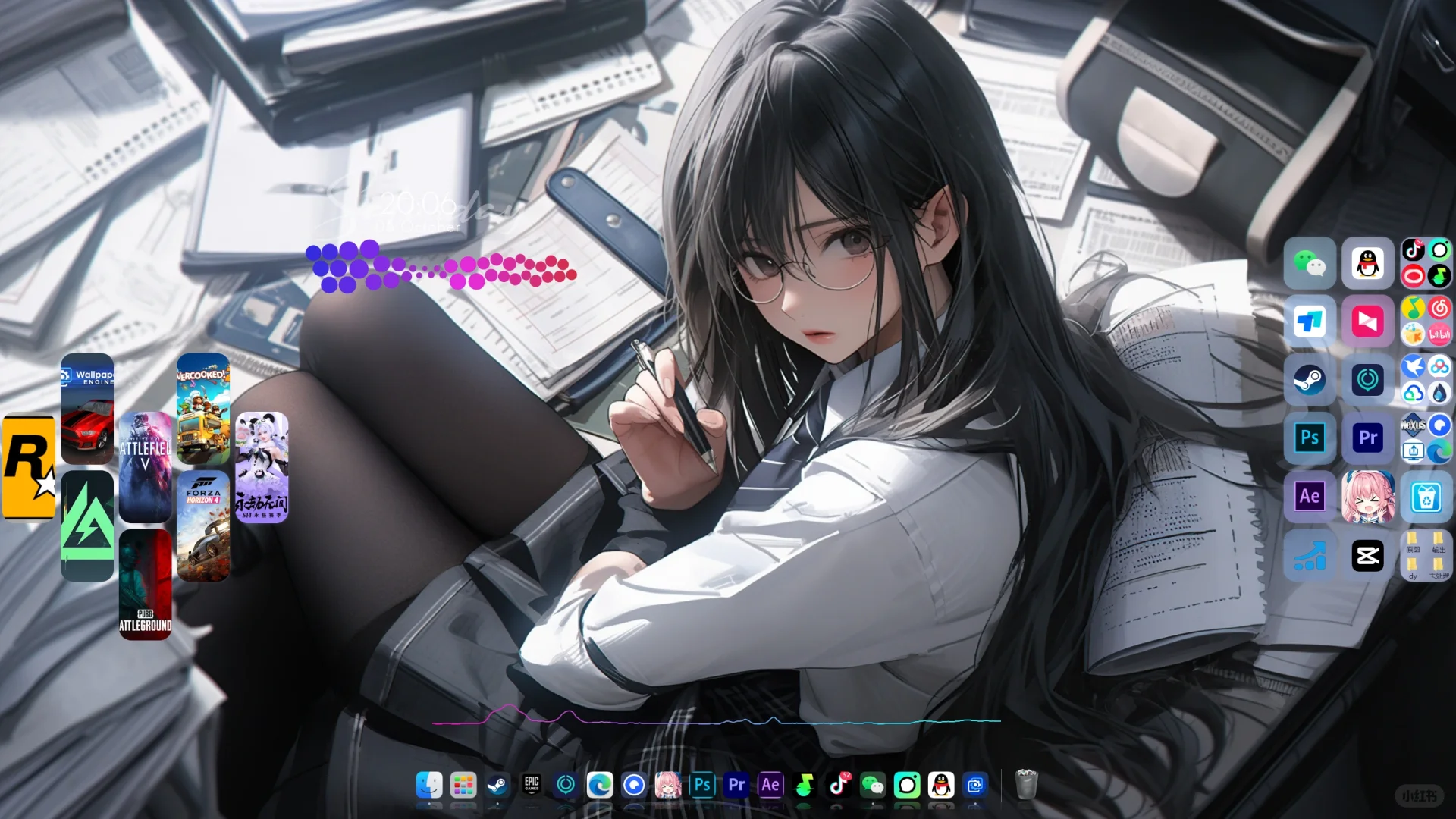Image resolution: width=1456 pixels, height=819 pixels.
Task: Open the blue screenshot tool in the dock
Action: pyautogui.click(x=975, y=785)
